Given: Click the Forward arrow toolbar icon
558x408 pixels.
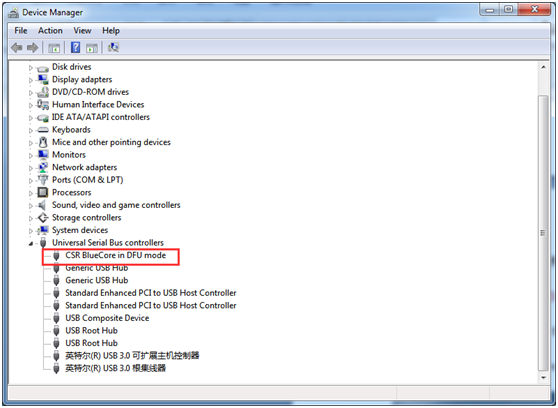Looking at the screenshot, I should [x=32, y=47].
